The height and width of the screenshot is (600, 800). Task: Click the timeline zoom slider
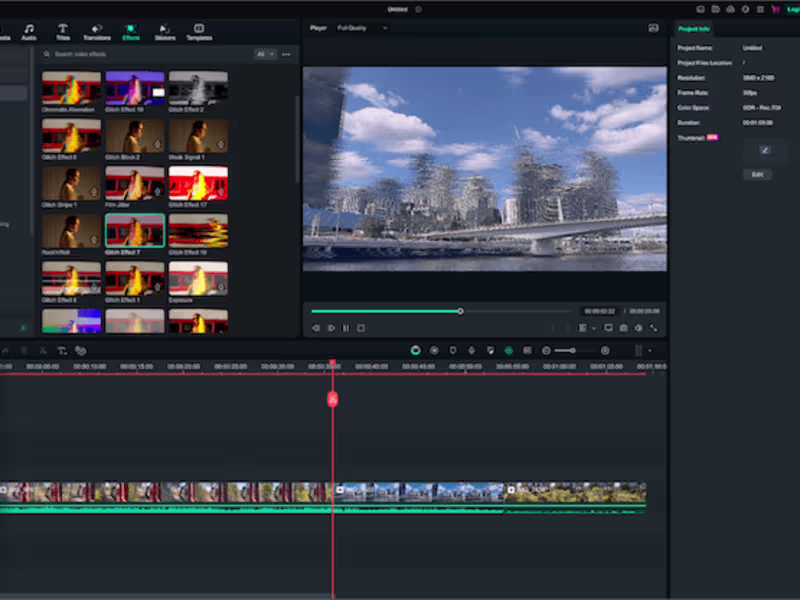tap(575, 351)
